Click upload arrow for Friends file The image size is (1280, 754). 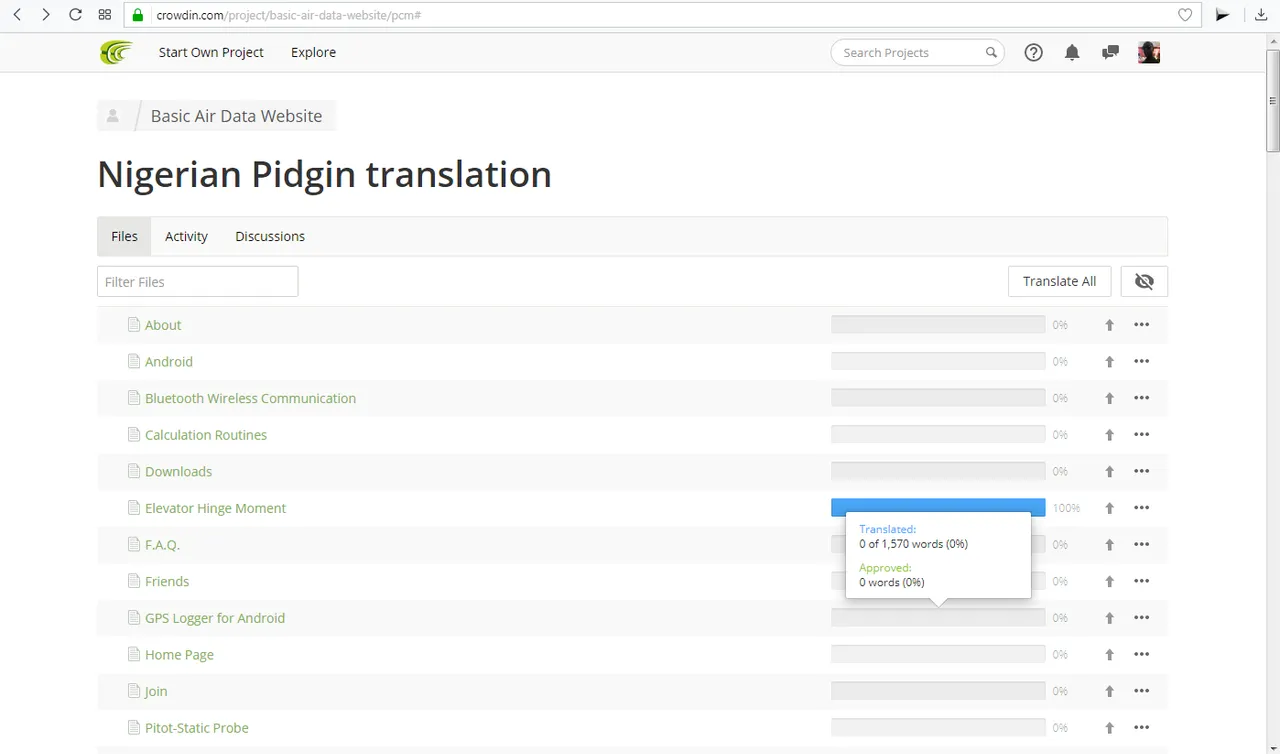[1109, 582]
